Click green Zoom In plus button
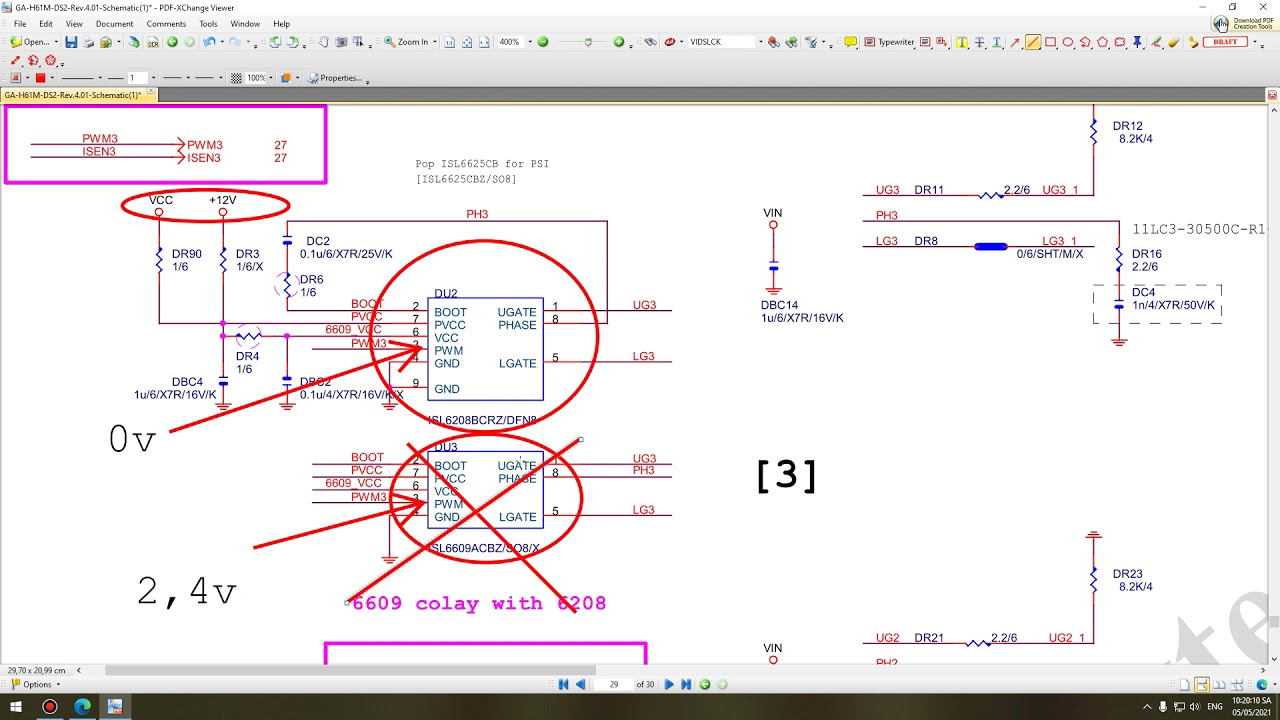The width and height of the screenshot is (1280, 720). click(619, 42)
